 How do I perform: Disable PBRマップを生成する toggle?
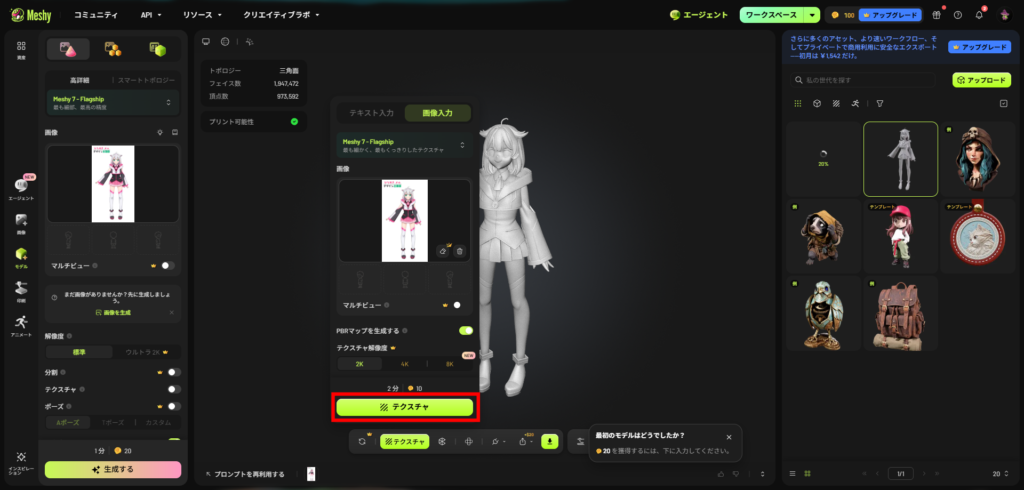pyautogui.click(x=466, y=331)
